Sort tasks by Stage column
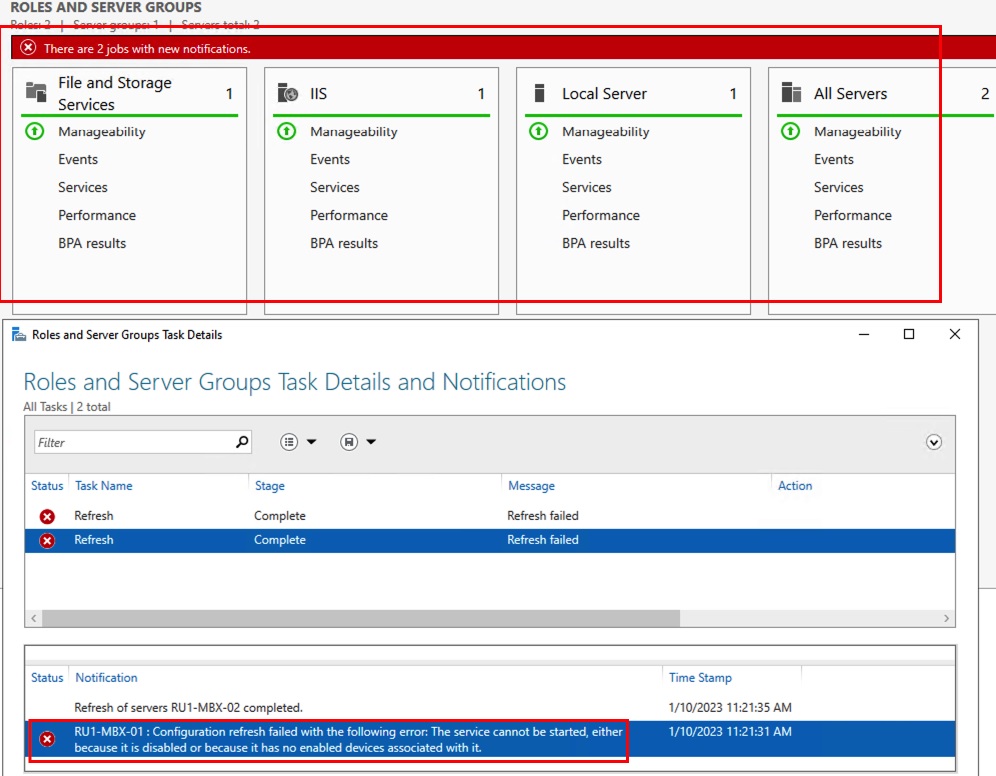996x776 pixels. coord(269,486)
